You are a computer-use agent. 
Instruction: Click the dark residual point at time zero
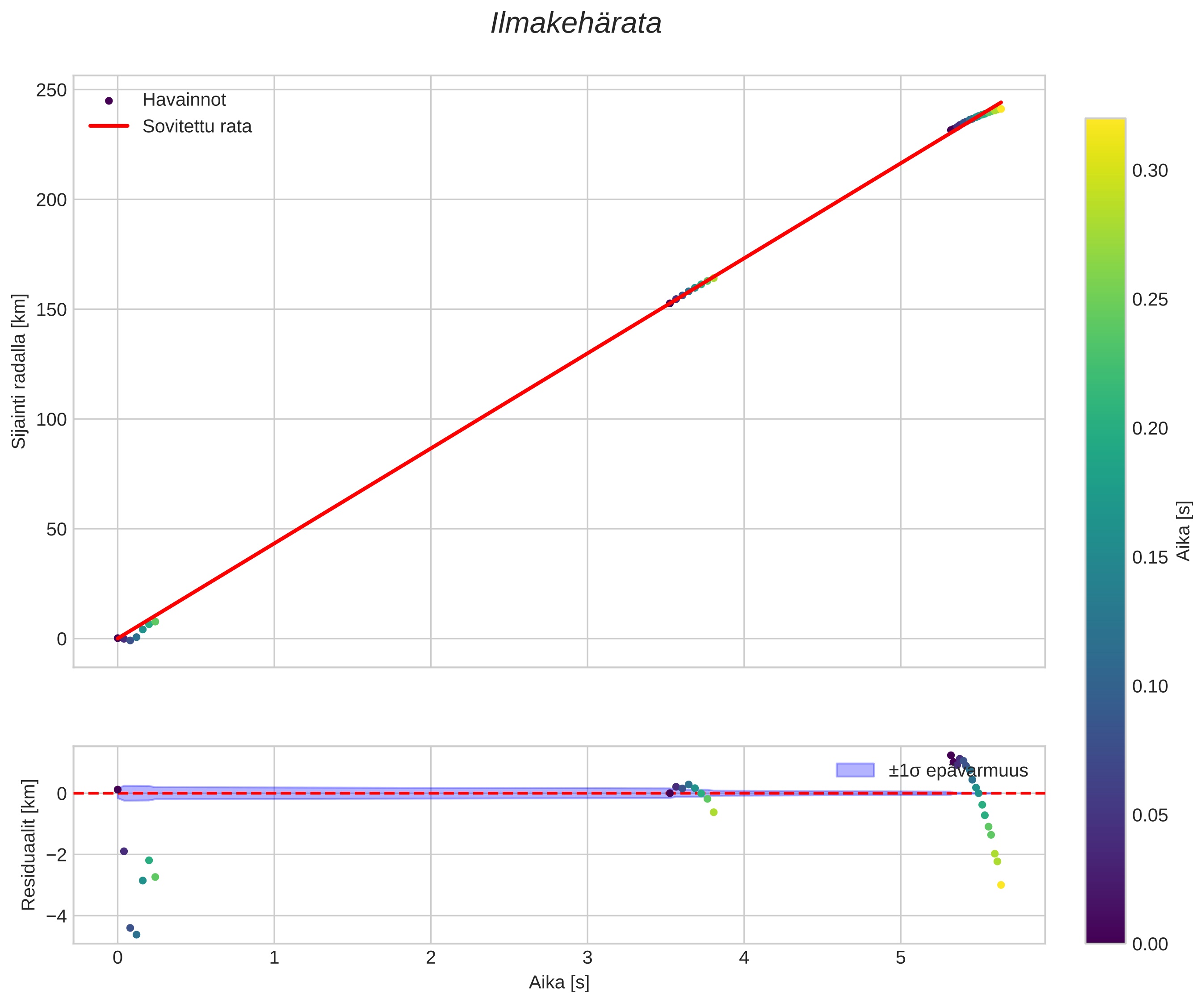tap(117, 789)
